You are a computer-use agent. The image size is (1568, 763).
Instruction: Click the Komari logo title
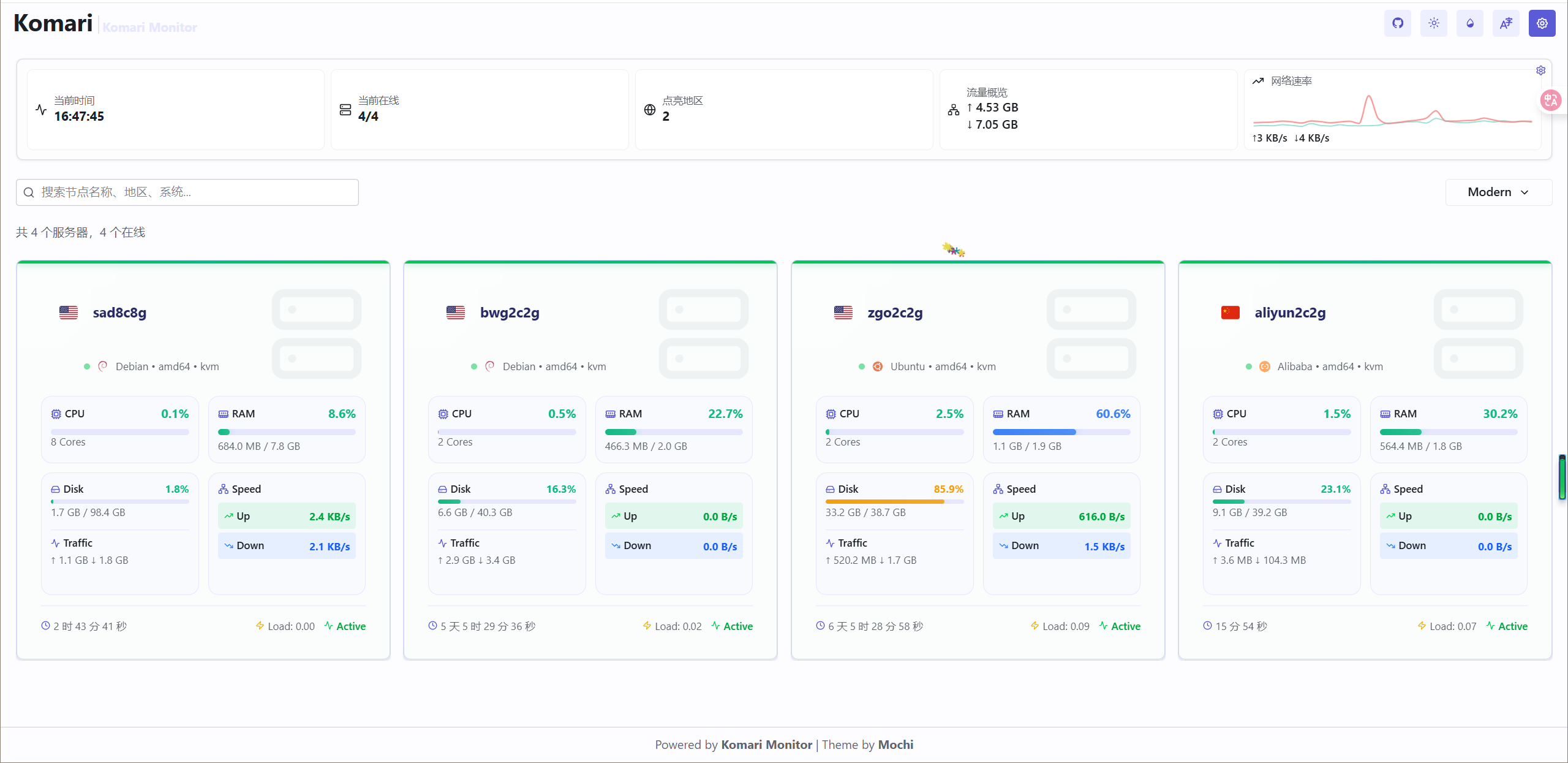[x=53, y=23]
